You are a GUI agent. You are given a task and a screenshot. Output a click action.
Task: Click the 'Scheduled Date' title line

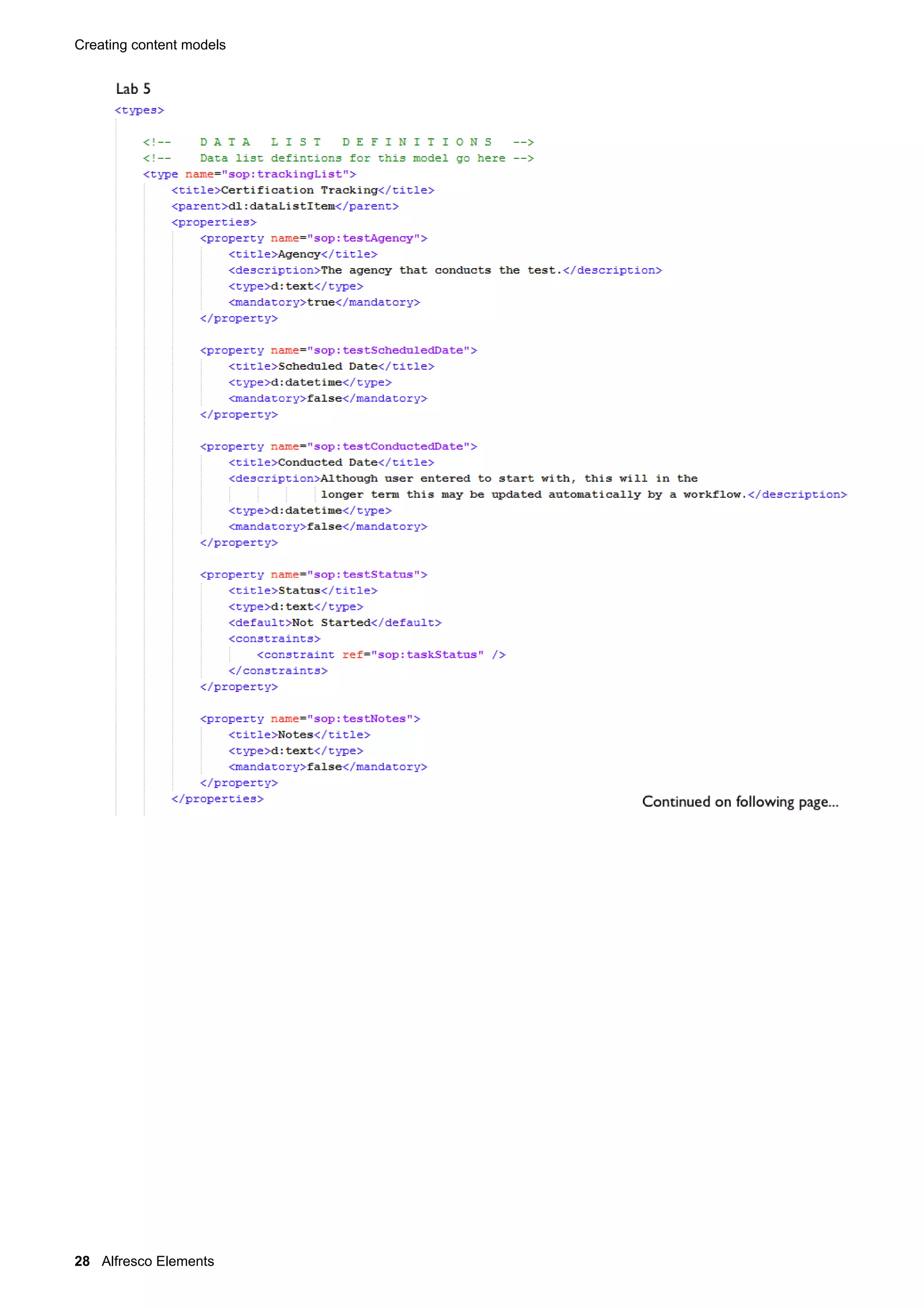331,366
